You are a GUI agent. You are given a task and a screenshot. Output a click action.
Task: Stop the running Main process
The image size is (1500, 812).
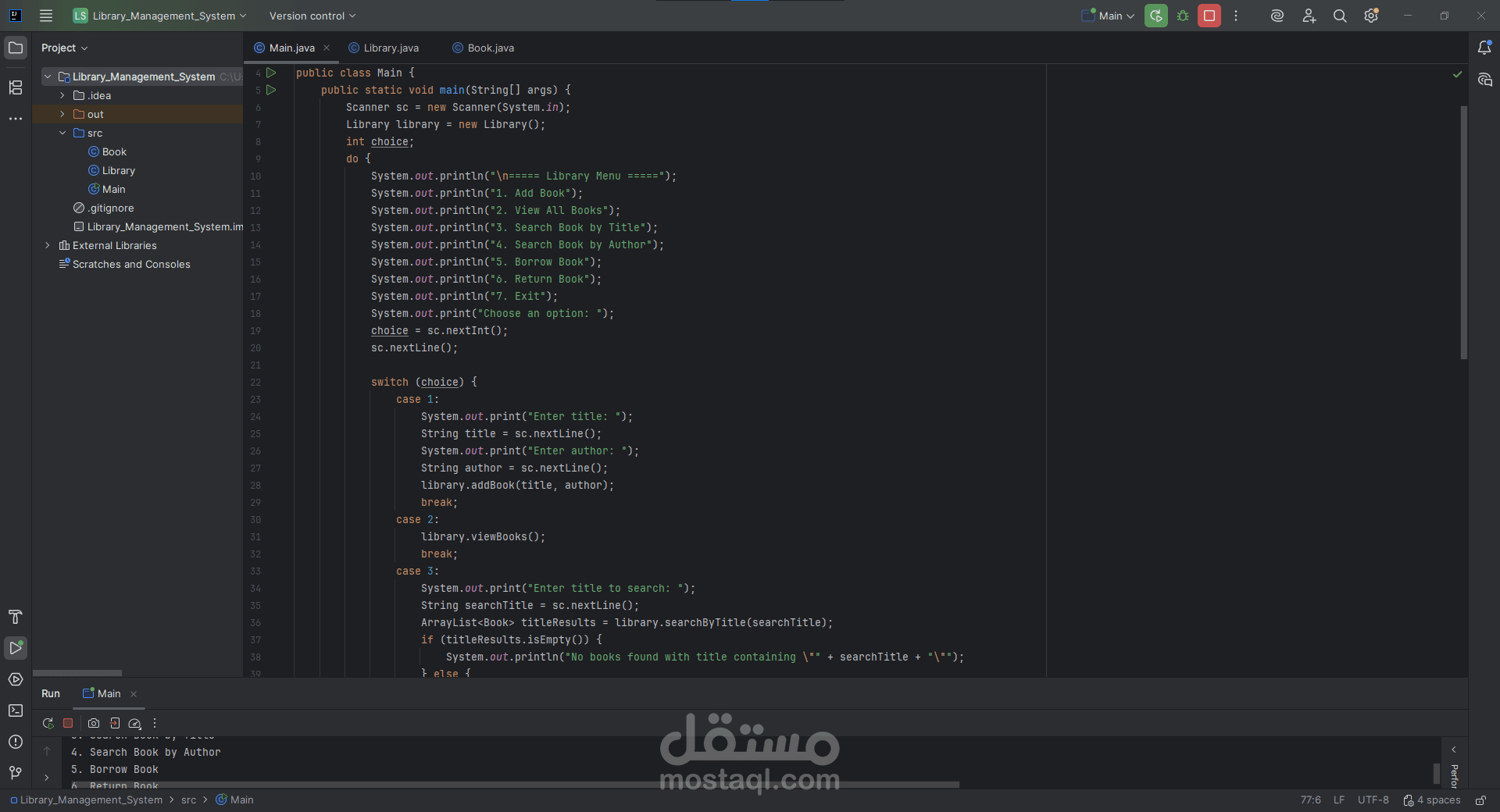coord(1209,16)
